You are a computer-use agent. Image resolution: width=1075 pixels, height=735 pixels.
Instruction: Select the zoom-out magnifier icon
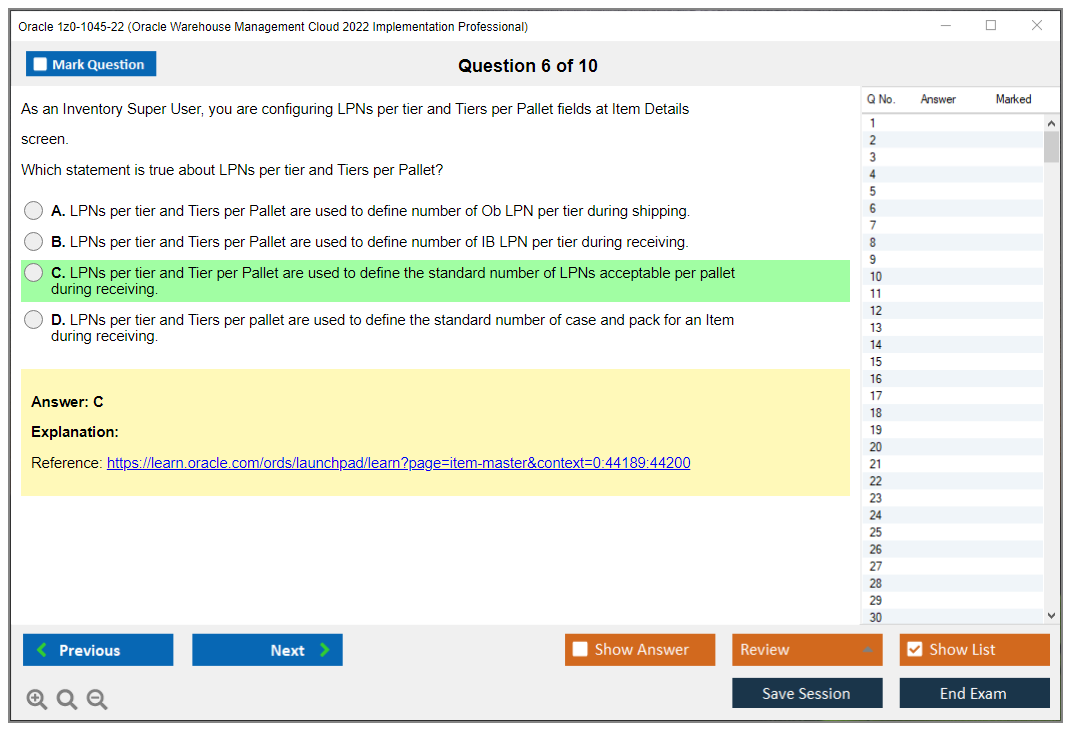pyautogui.click(x=96, y=698)
